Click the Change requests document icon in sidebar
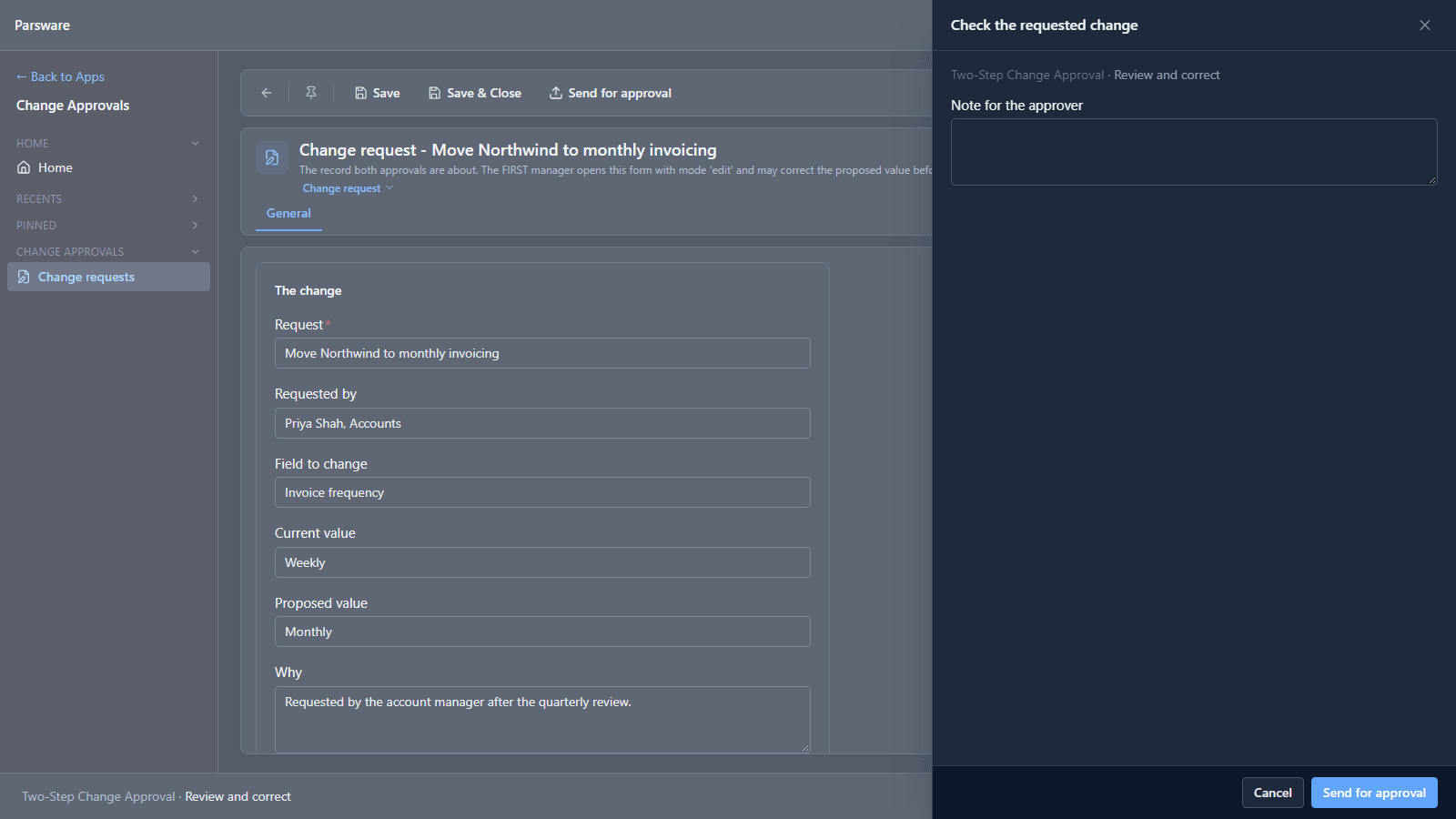The image size is (1456, 819). point(24,277)
